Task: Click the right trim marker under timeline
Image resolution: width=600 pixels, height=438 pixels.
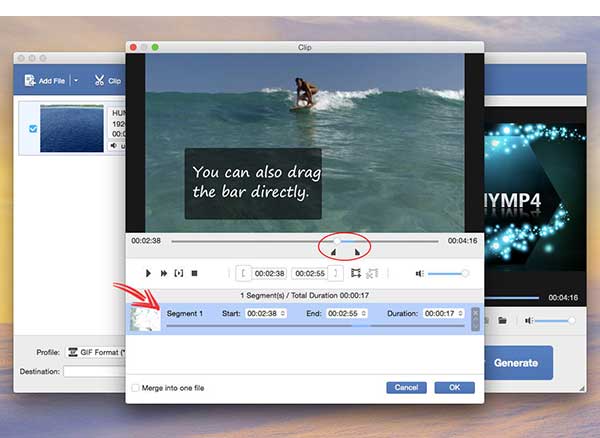Action: [x=357, y=252]
